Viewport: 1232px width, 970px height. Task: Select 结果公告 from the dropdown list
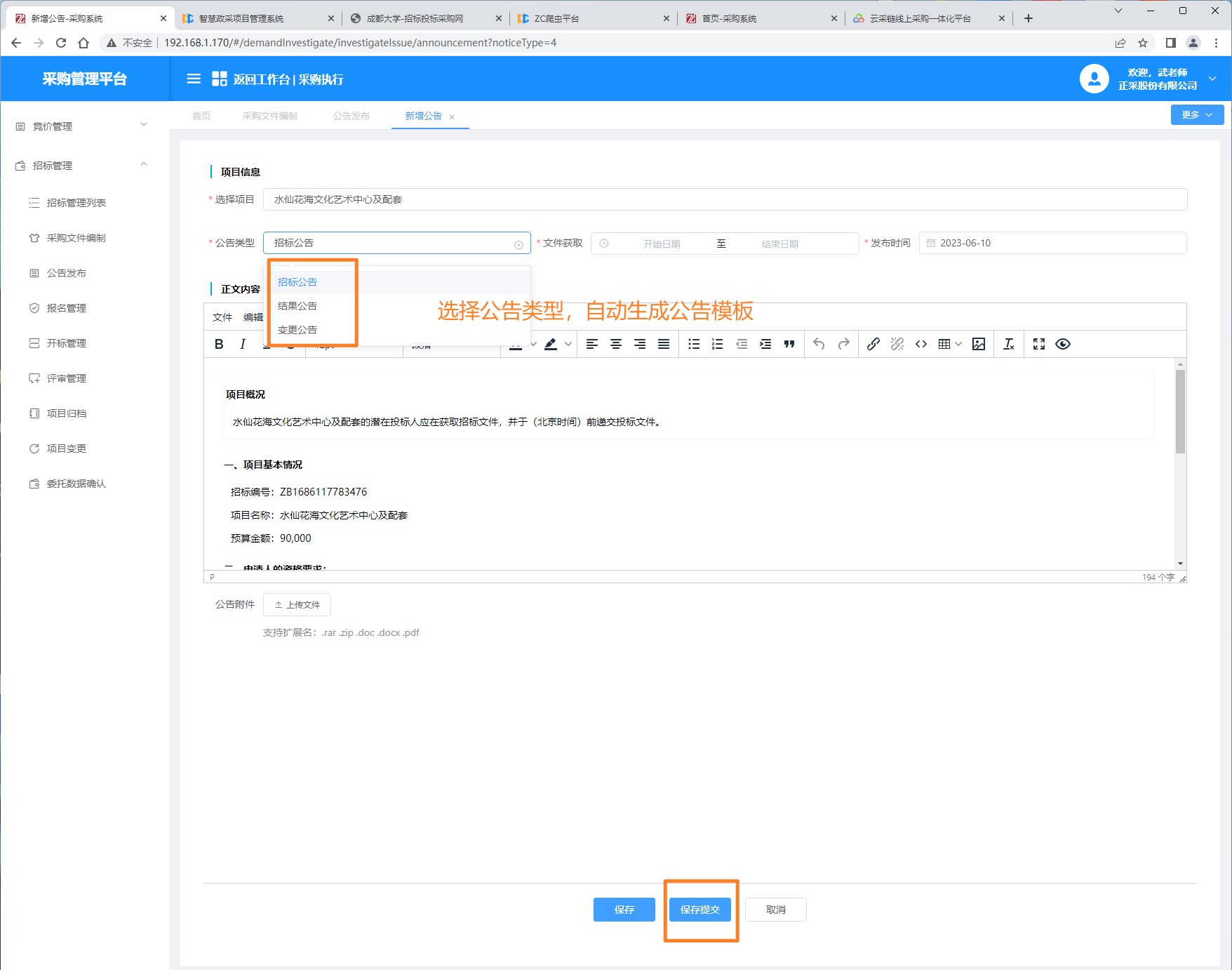pos(297,306)
